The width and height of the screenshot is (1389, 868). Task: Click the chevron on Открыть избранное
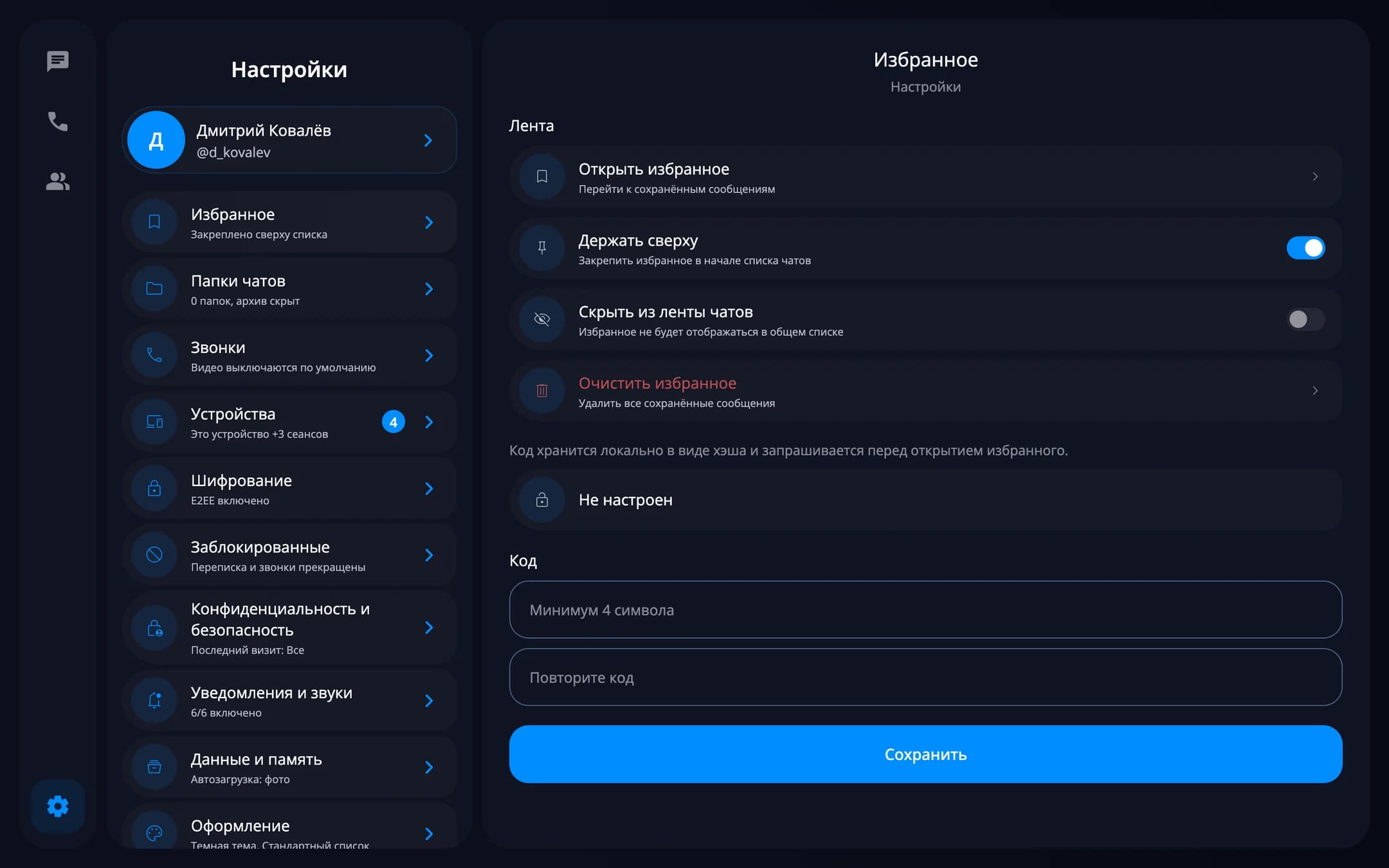point(1315,176)
